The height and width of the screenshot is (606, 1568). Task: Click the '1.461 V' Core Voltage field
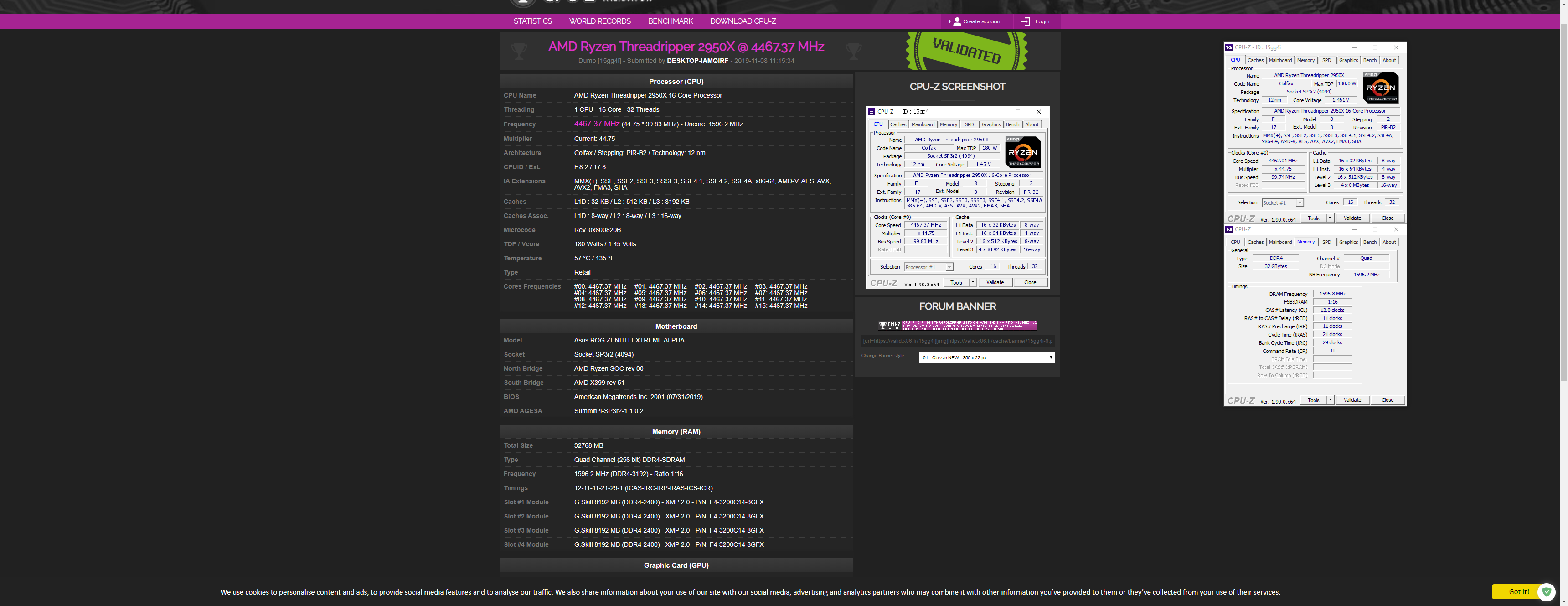point(1341,100)
